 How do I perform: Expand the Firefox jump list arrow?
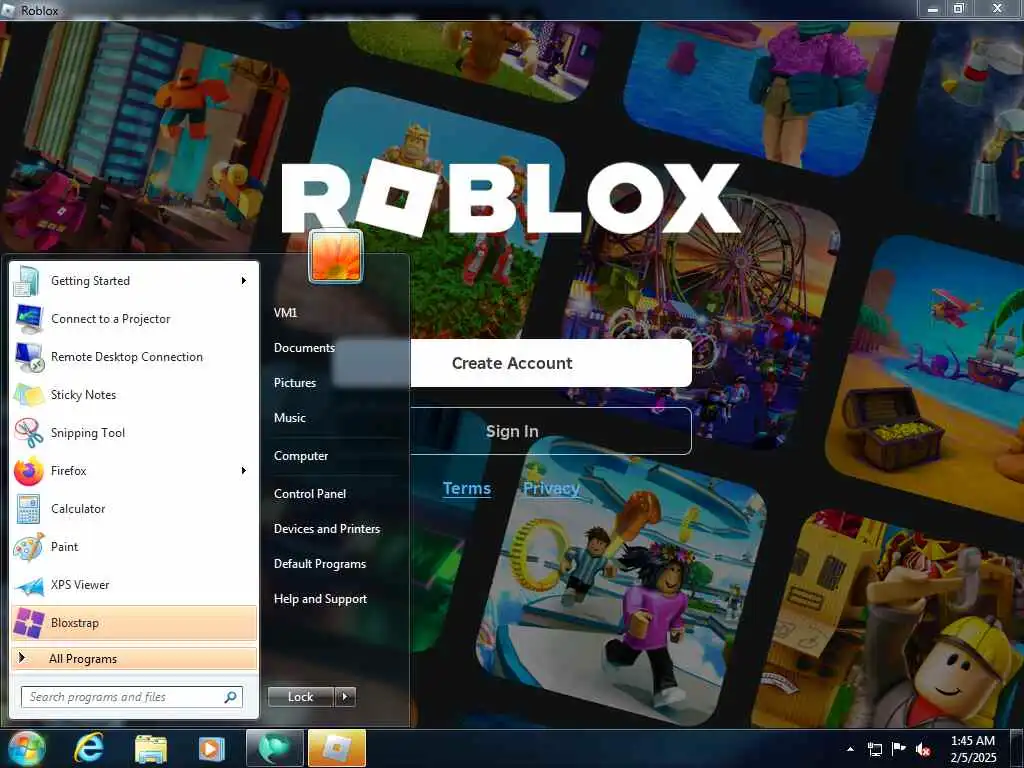pyautogui.click(x=244, y=471)
